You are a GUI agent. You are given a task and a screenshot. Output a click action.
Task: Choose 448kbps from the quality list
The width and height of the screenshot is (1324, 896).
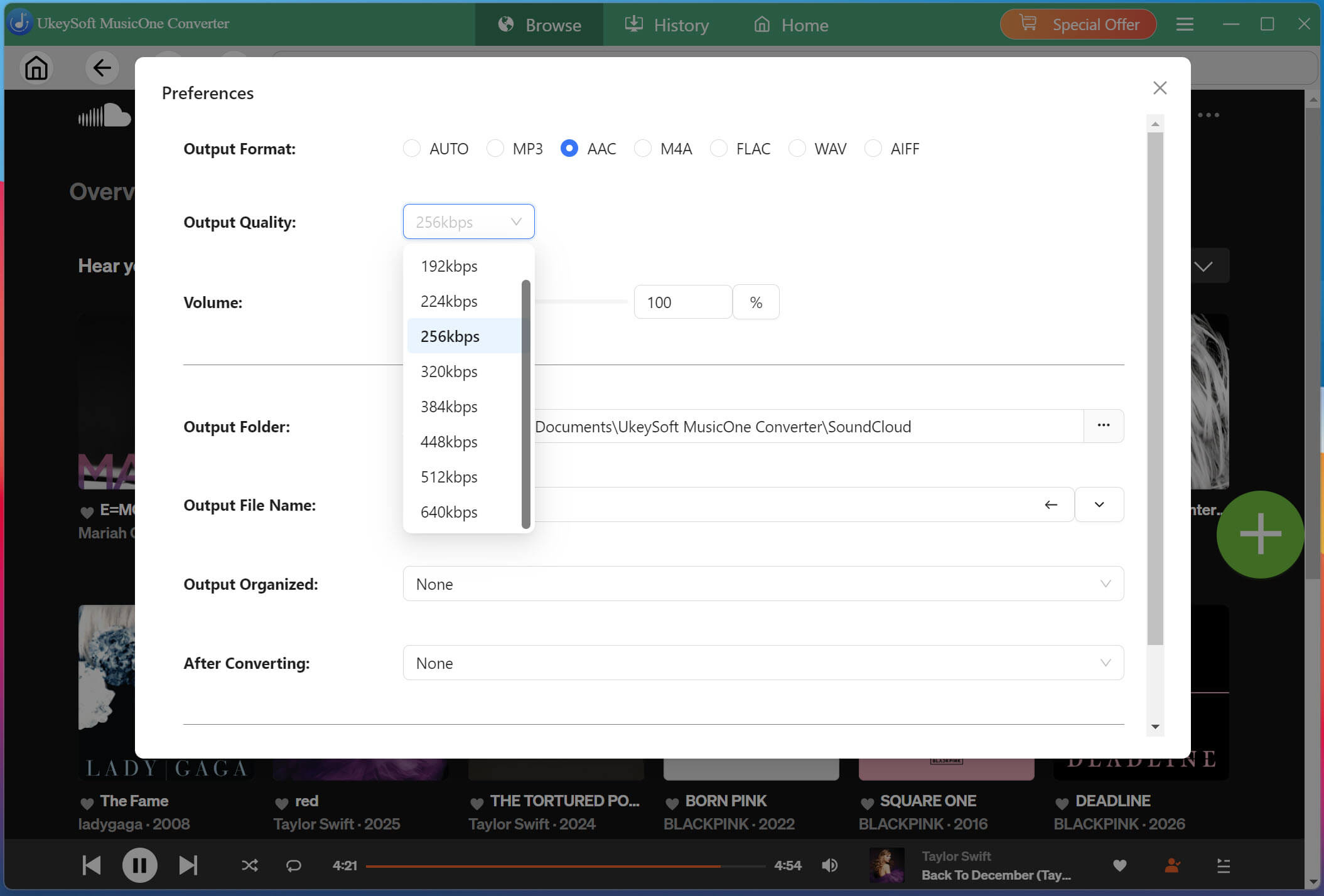point(464,442)
